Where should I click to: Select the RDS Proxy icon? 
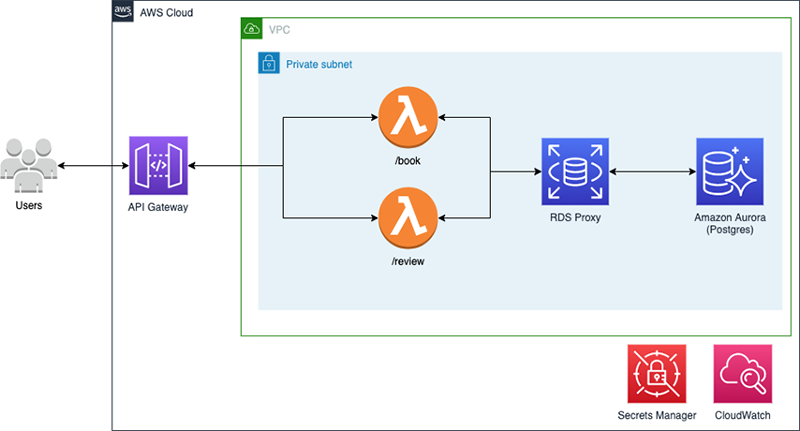point(575,171)
